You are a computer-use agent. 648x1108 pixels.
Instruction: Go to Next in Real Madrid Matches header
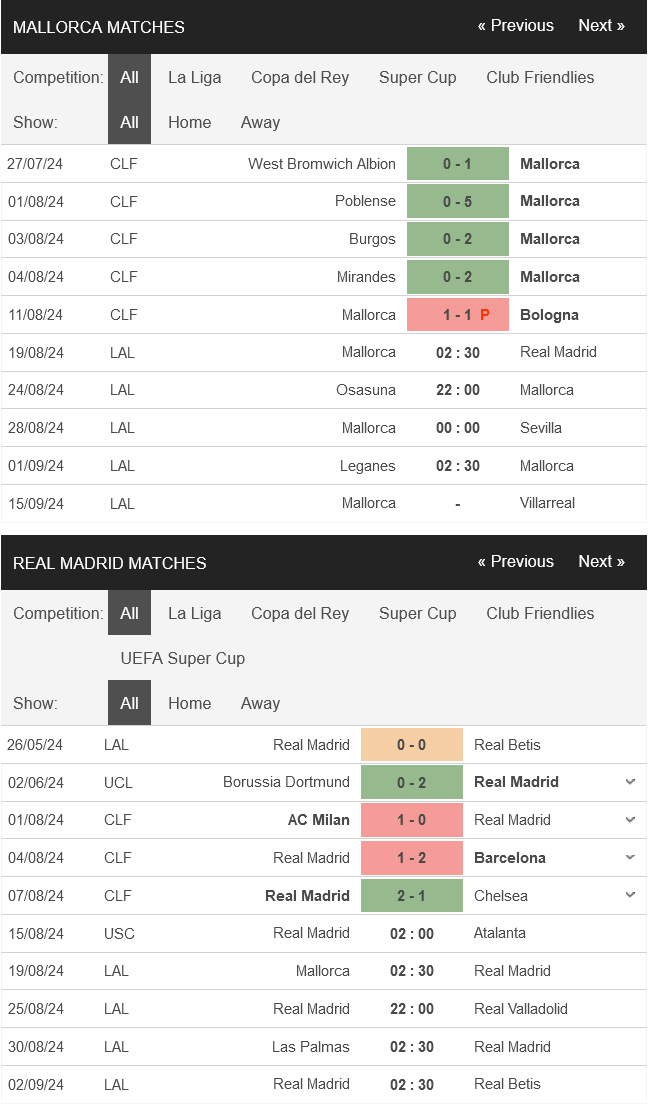601,562
